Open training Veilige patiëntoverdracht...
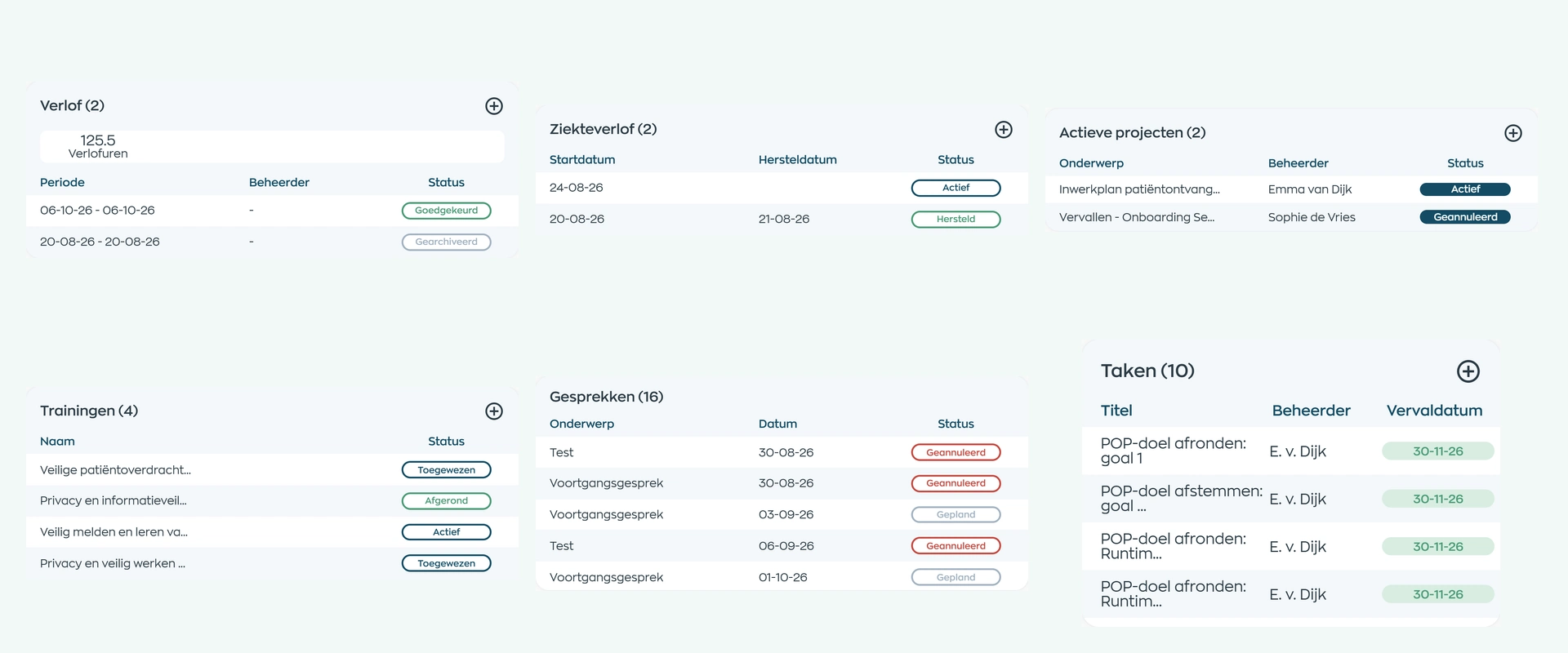 point(272,470)
